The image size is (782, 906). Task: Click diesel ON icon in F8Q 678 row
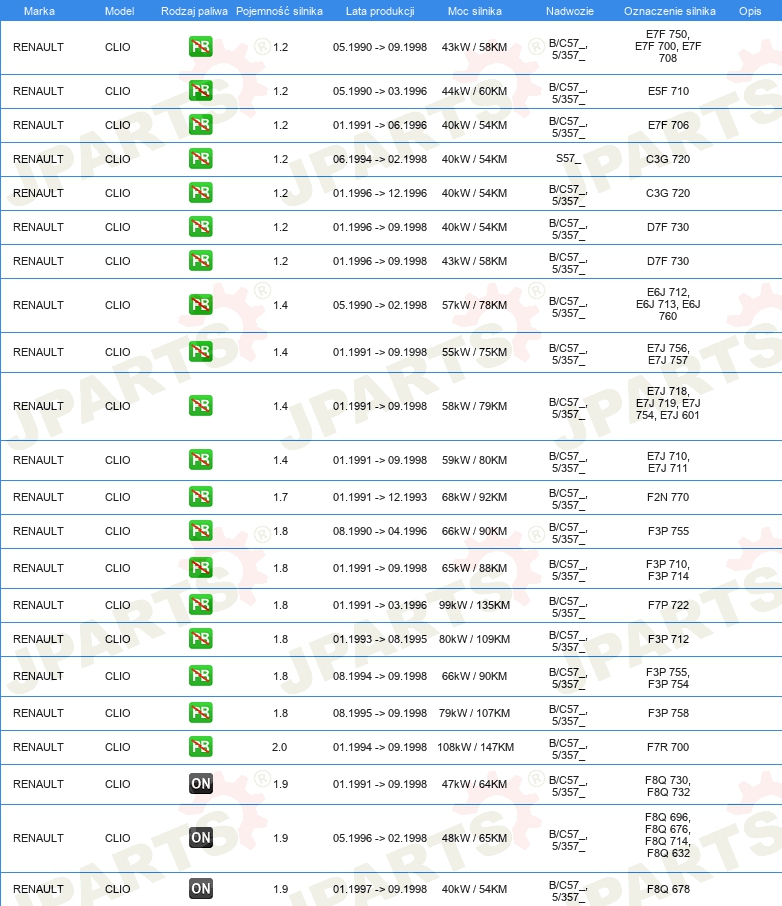click(x=201, y=889)
